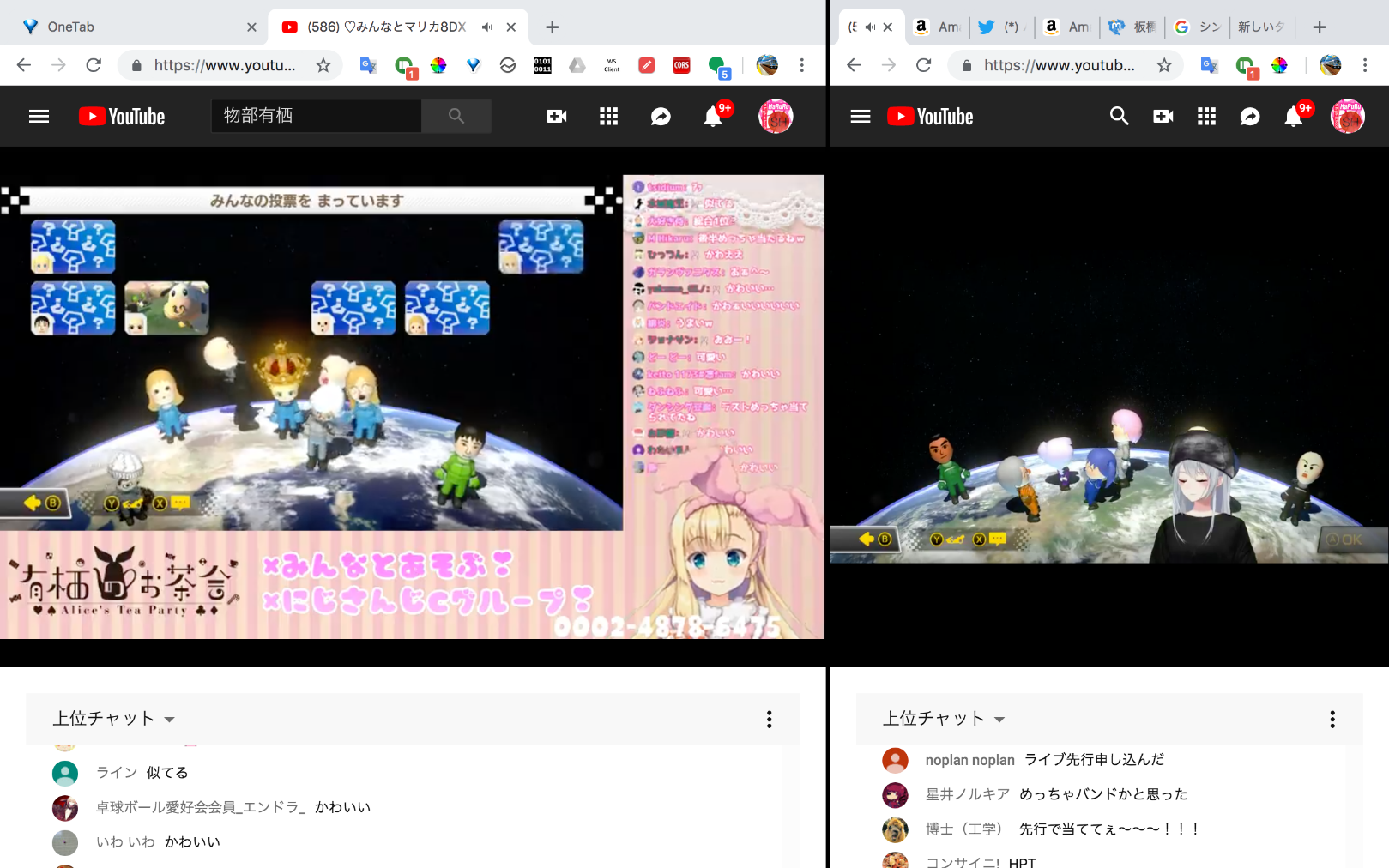Open YouTube apps grid in left window
The height and width of the screenshot is (868, 1389).
(x=608, y=117)
